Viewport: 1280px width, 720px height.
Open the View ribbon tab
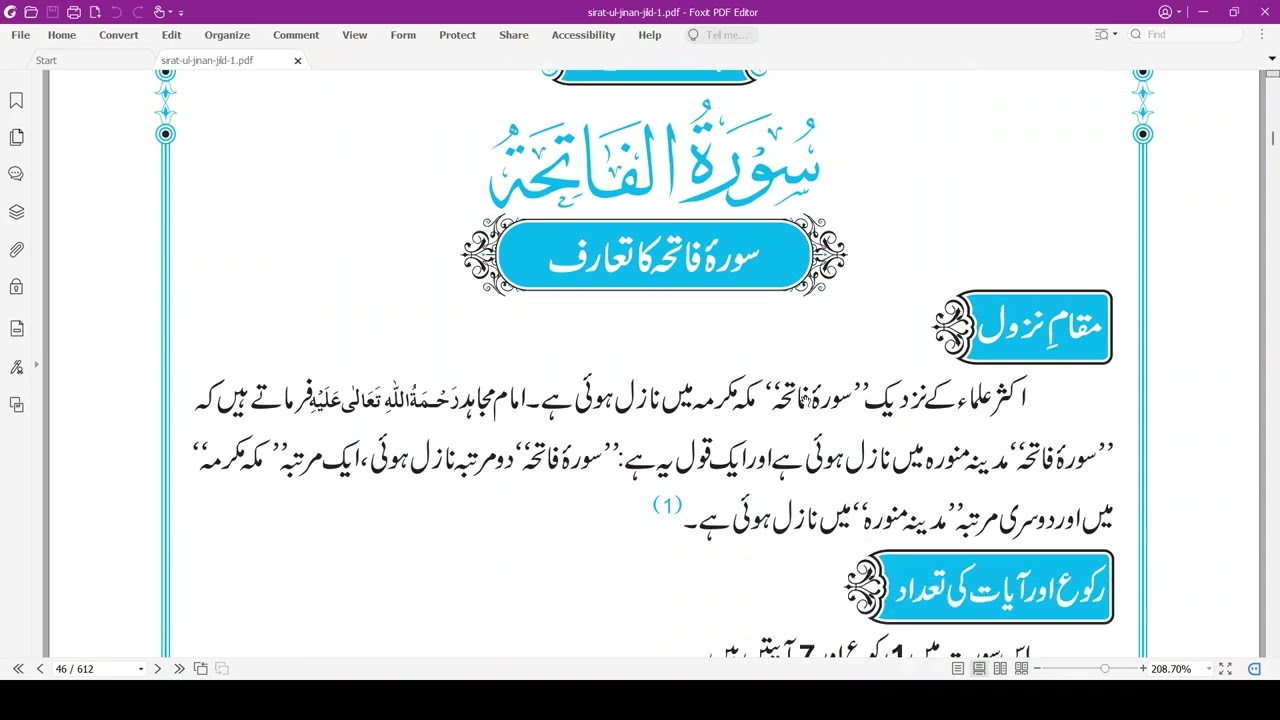point(355,35)
